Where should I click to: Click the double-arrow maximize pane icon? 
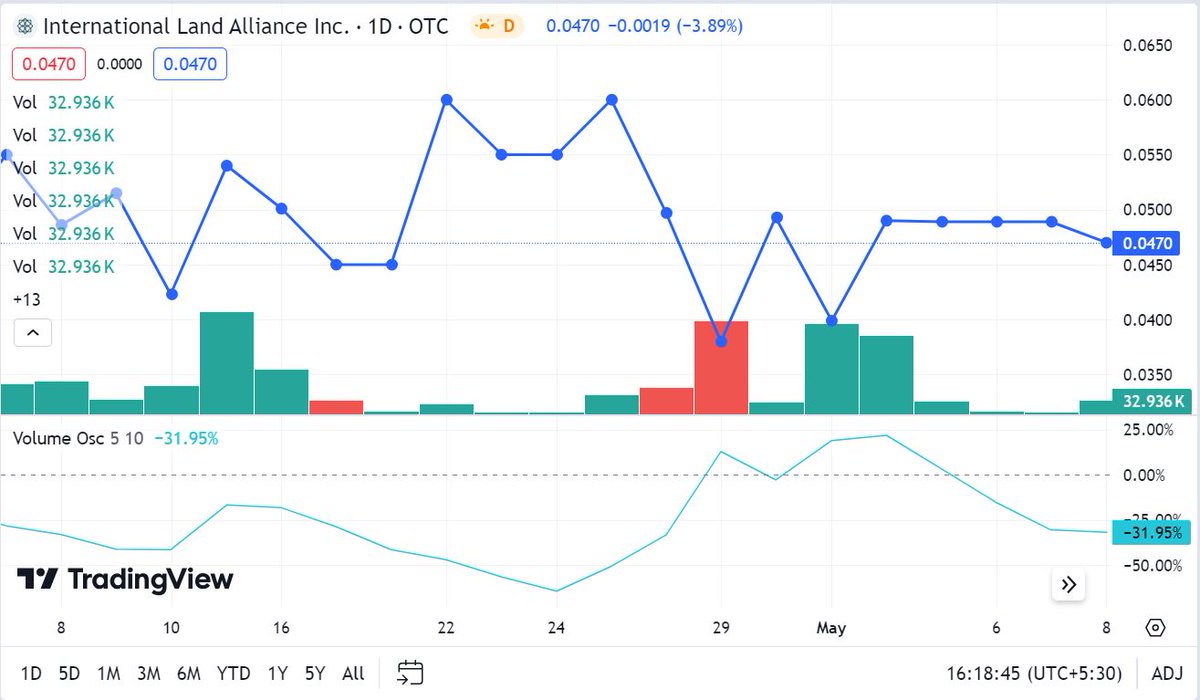[1068, 585]
